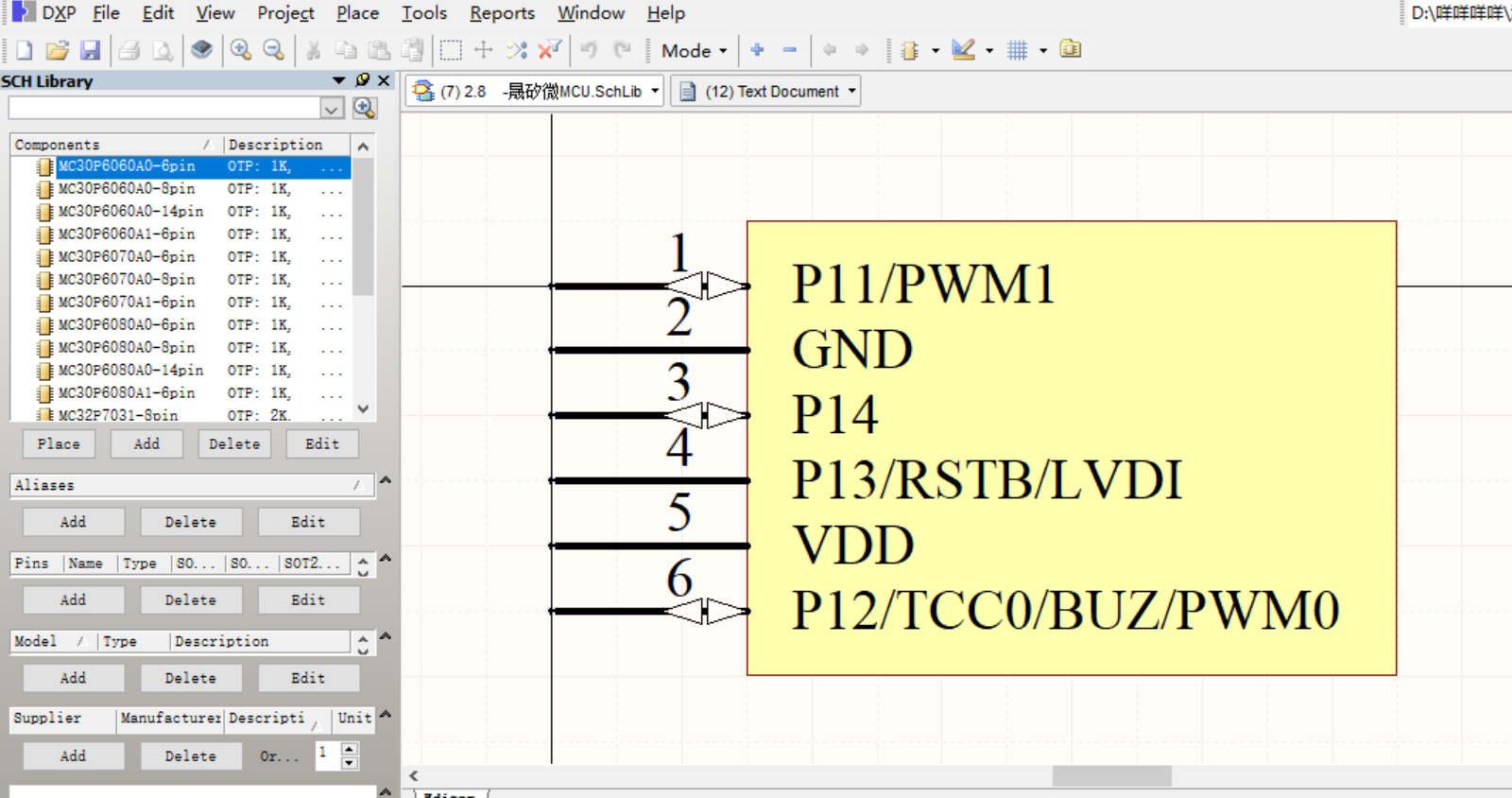Save the library with floppy icon
The width and height of the screenshot is (1512, 798).
pyautogui.click(x=90, y=50)
